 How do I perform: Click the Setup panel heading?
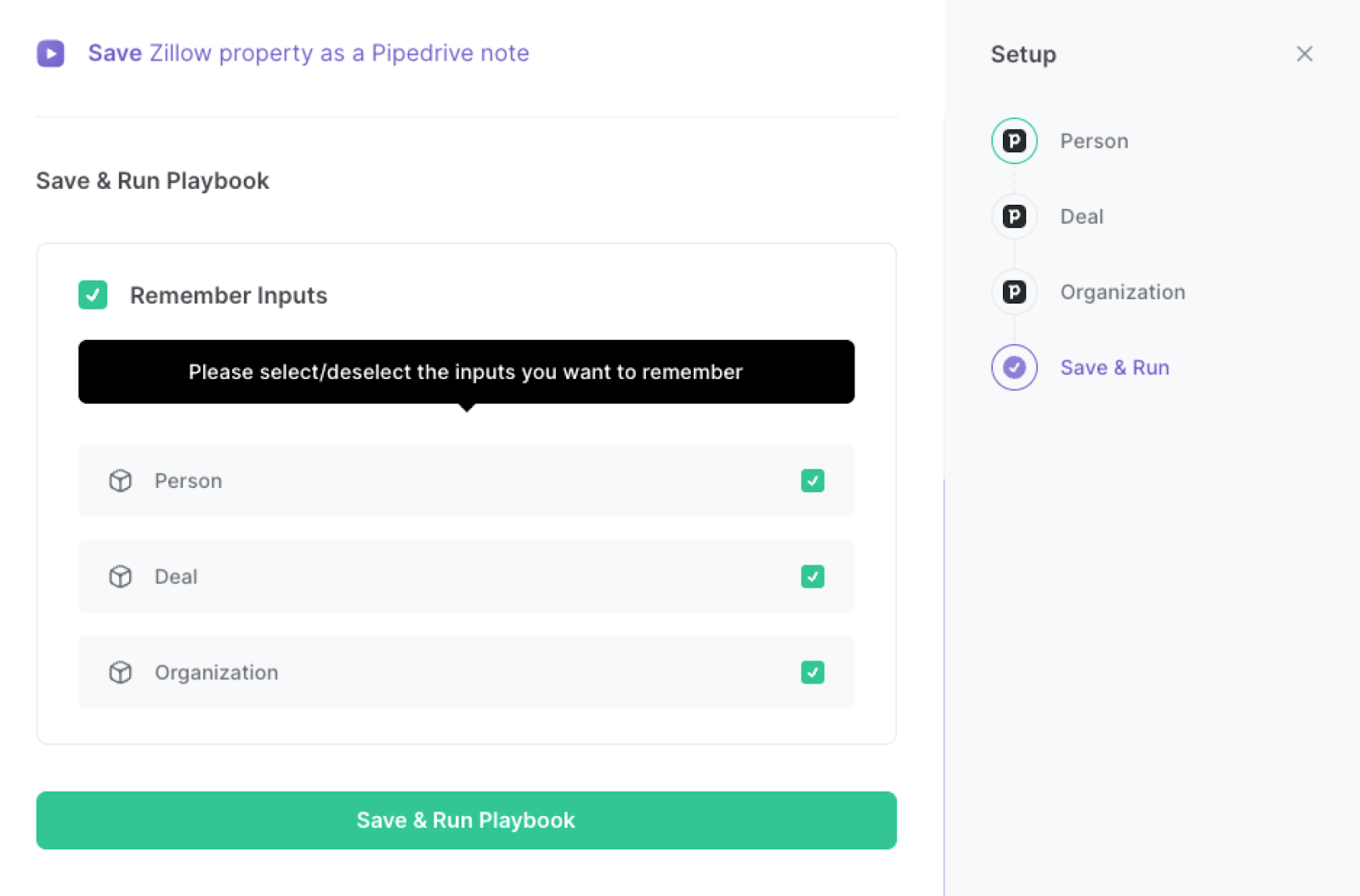click(1023, 54)
